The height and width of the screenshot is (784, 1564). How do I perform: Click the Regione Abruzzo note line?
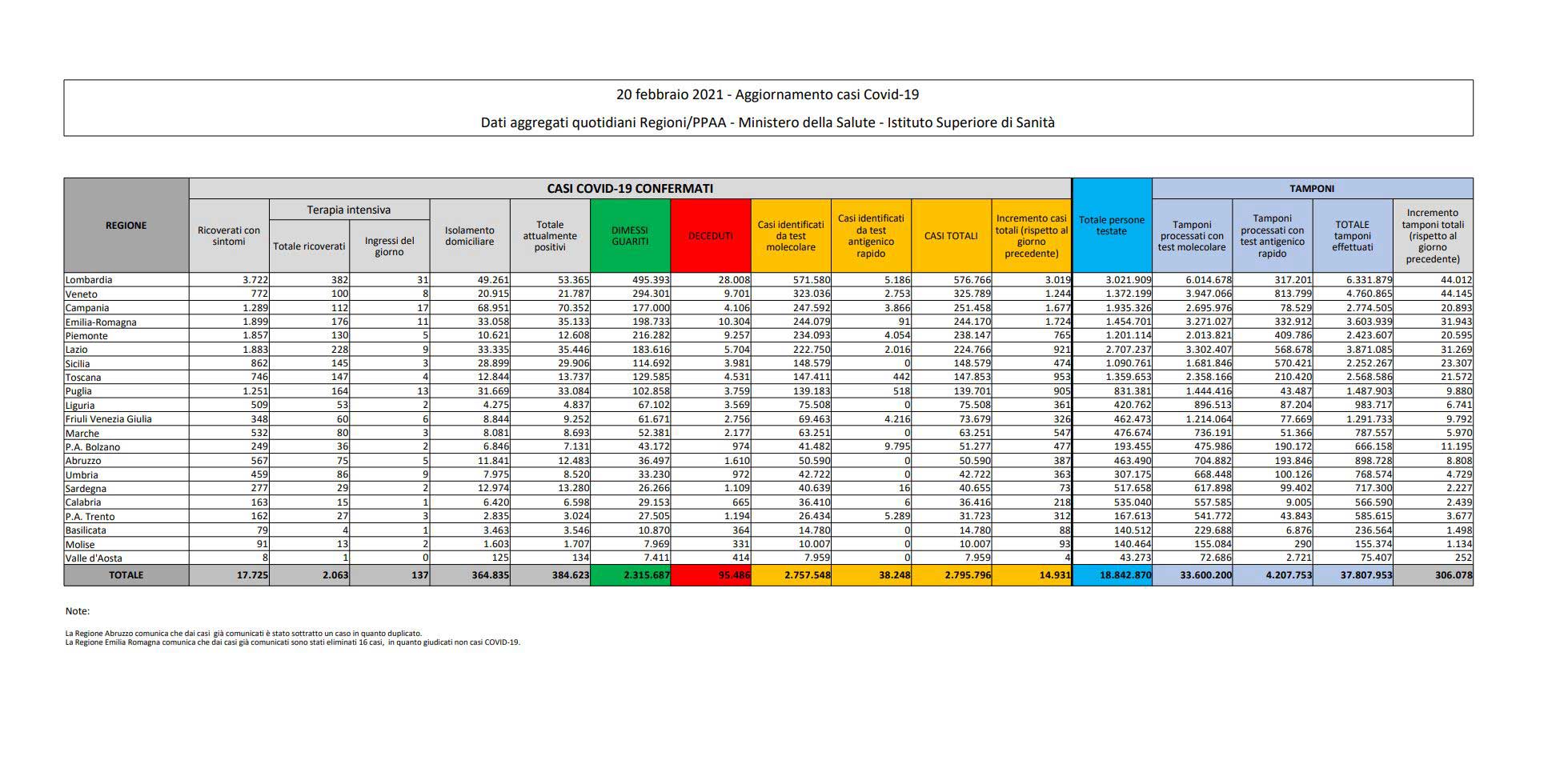click(243, 633)
